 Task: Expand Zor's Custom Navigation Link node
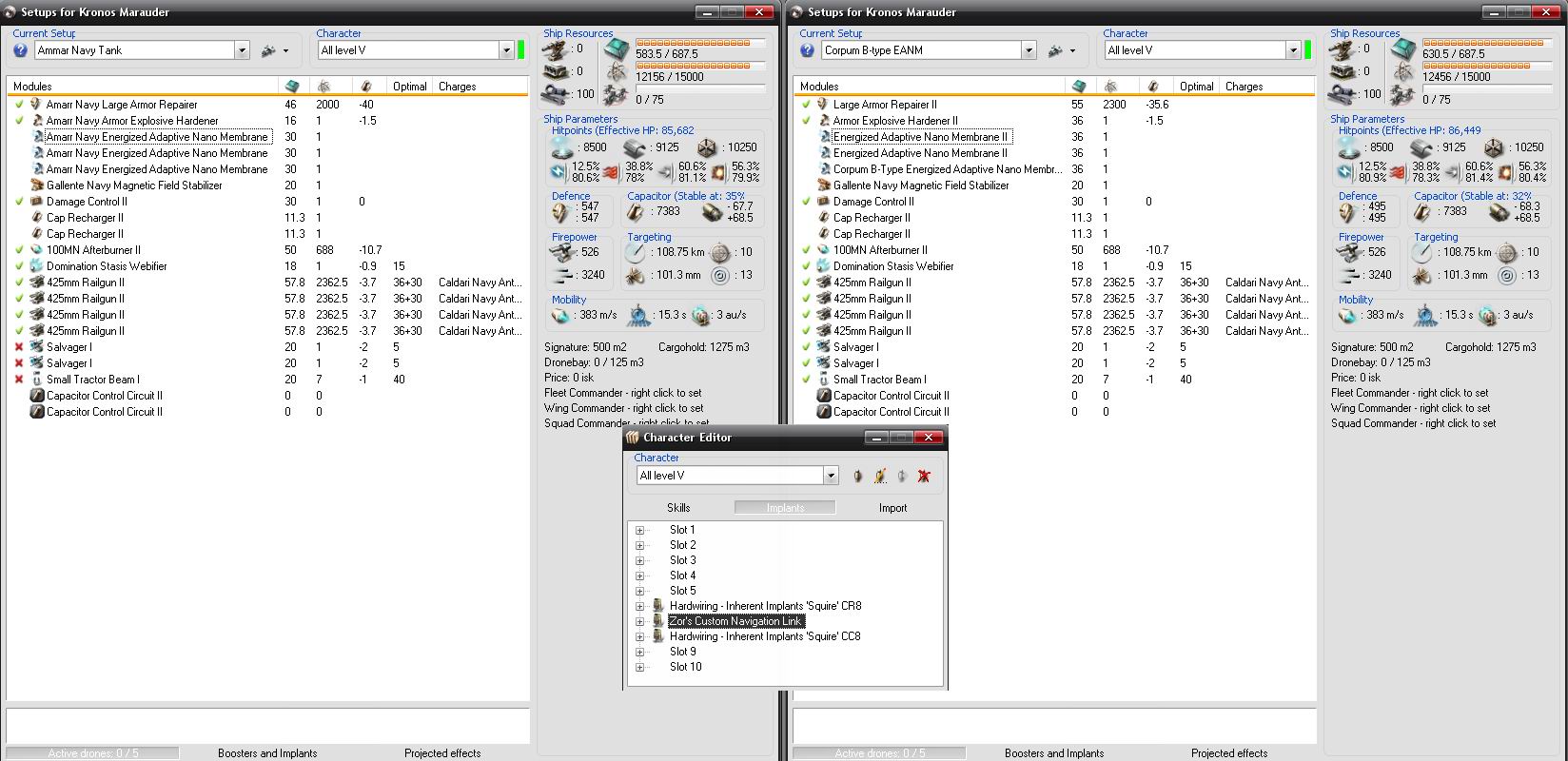coord(640,622)
